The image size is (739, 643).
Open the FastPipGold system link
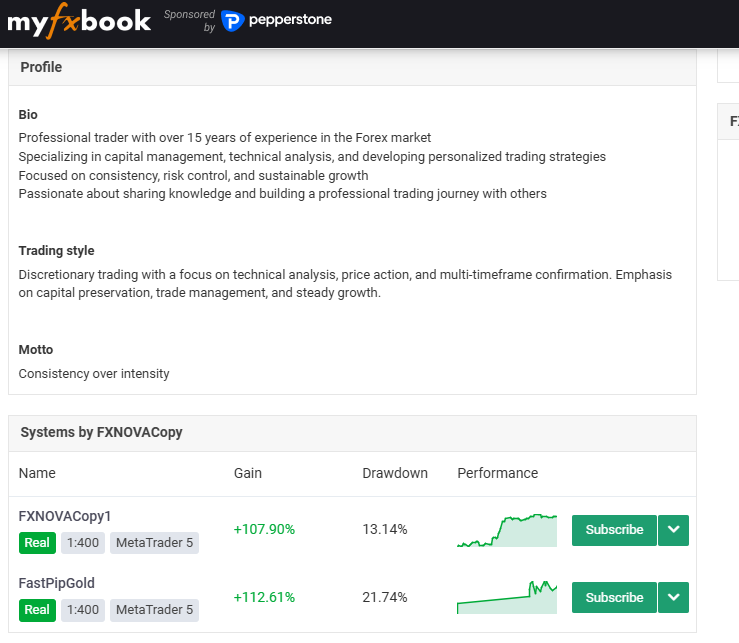click(57, 583)
